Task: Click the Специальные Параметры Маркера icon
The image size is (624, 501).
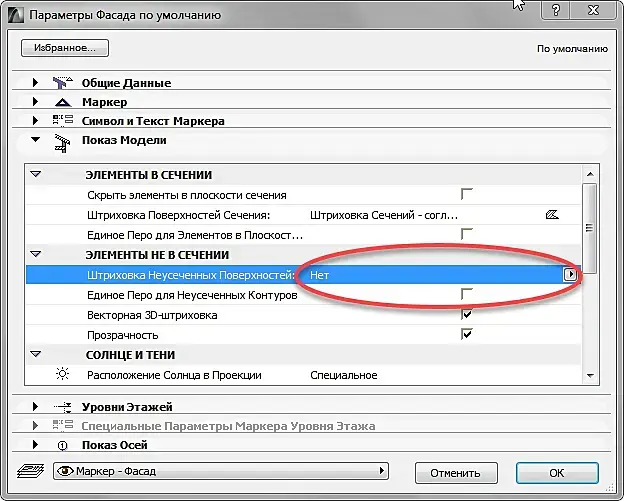Action: [x=63, y=425]
